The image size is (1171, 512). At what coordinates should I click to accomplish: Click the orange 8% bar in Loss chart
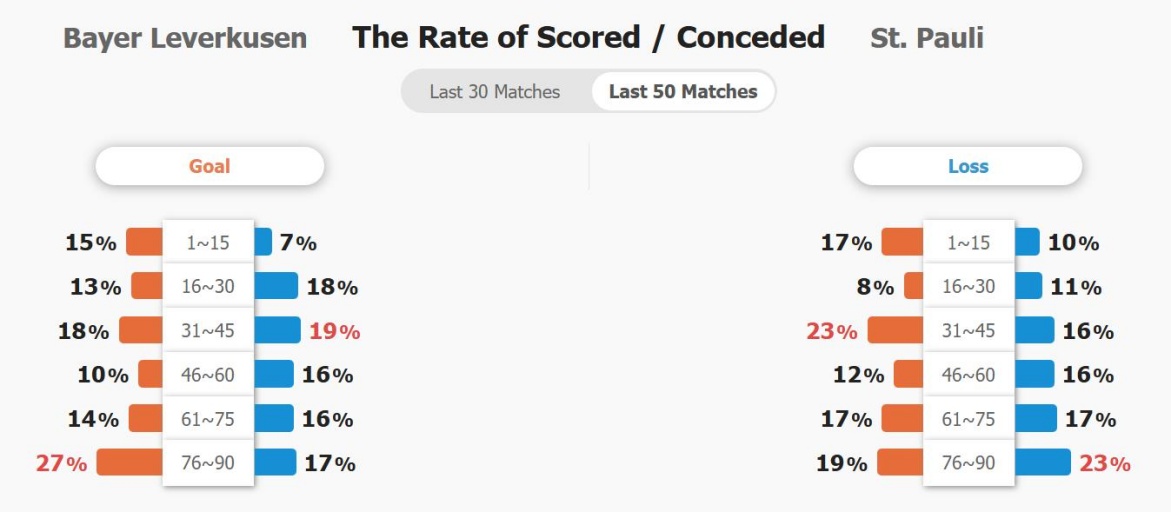914,287
